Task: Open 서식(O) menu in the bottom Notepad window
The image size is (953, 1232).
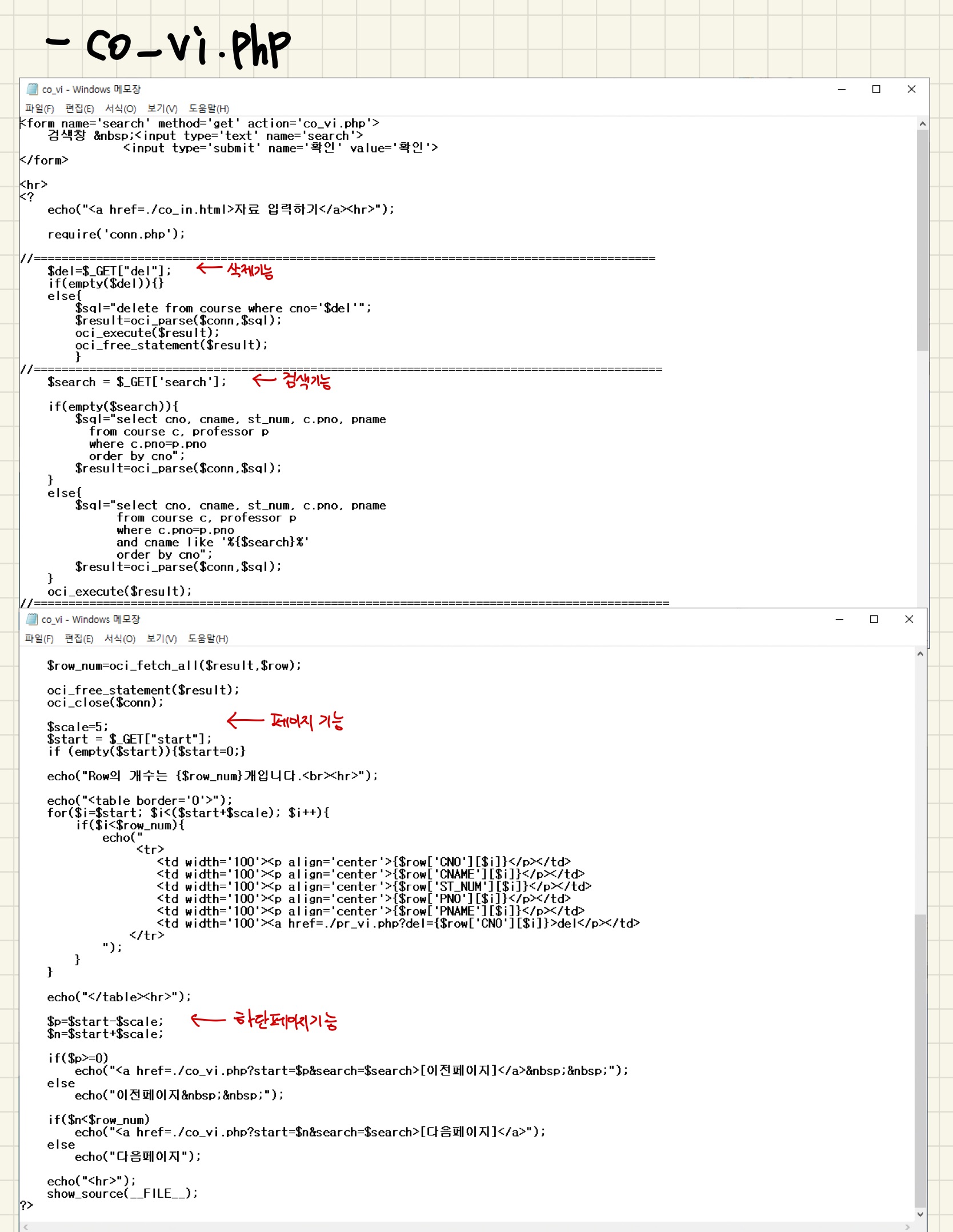Action: click(x=120, y=639)
